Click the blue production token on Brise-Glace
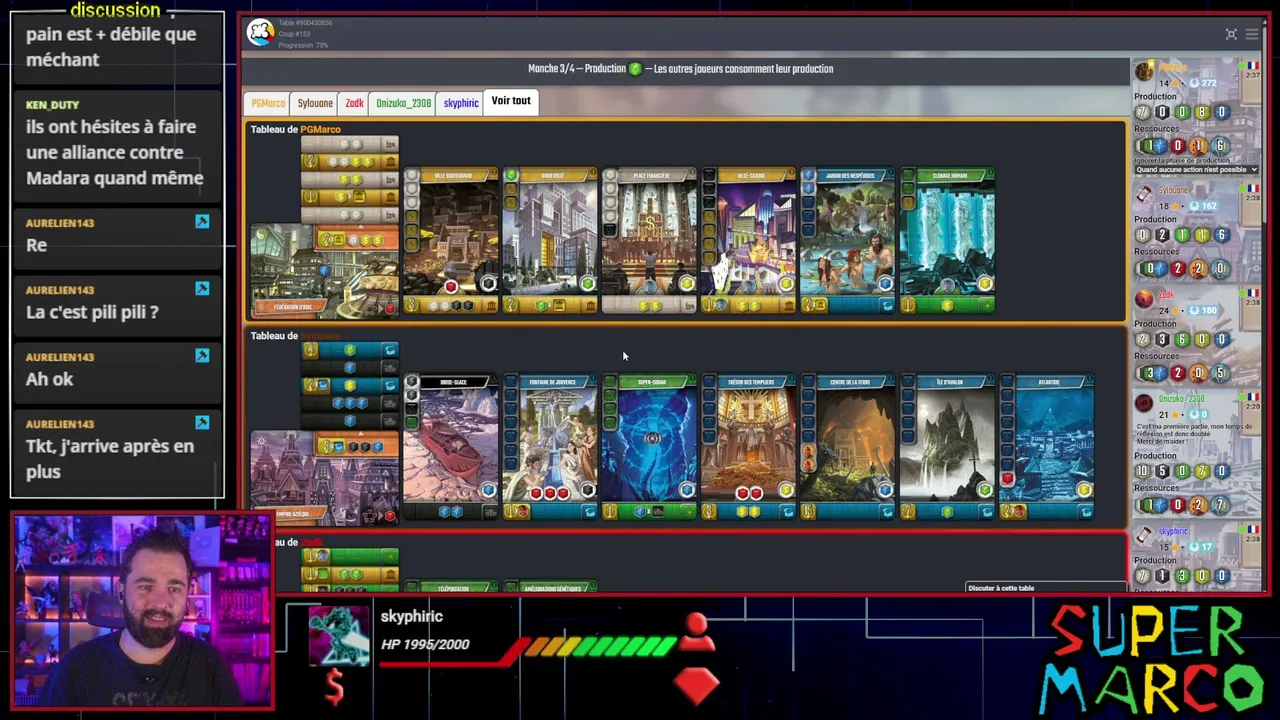This screenshot has height=720, width=1280. pos(488,490)
